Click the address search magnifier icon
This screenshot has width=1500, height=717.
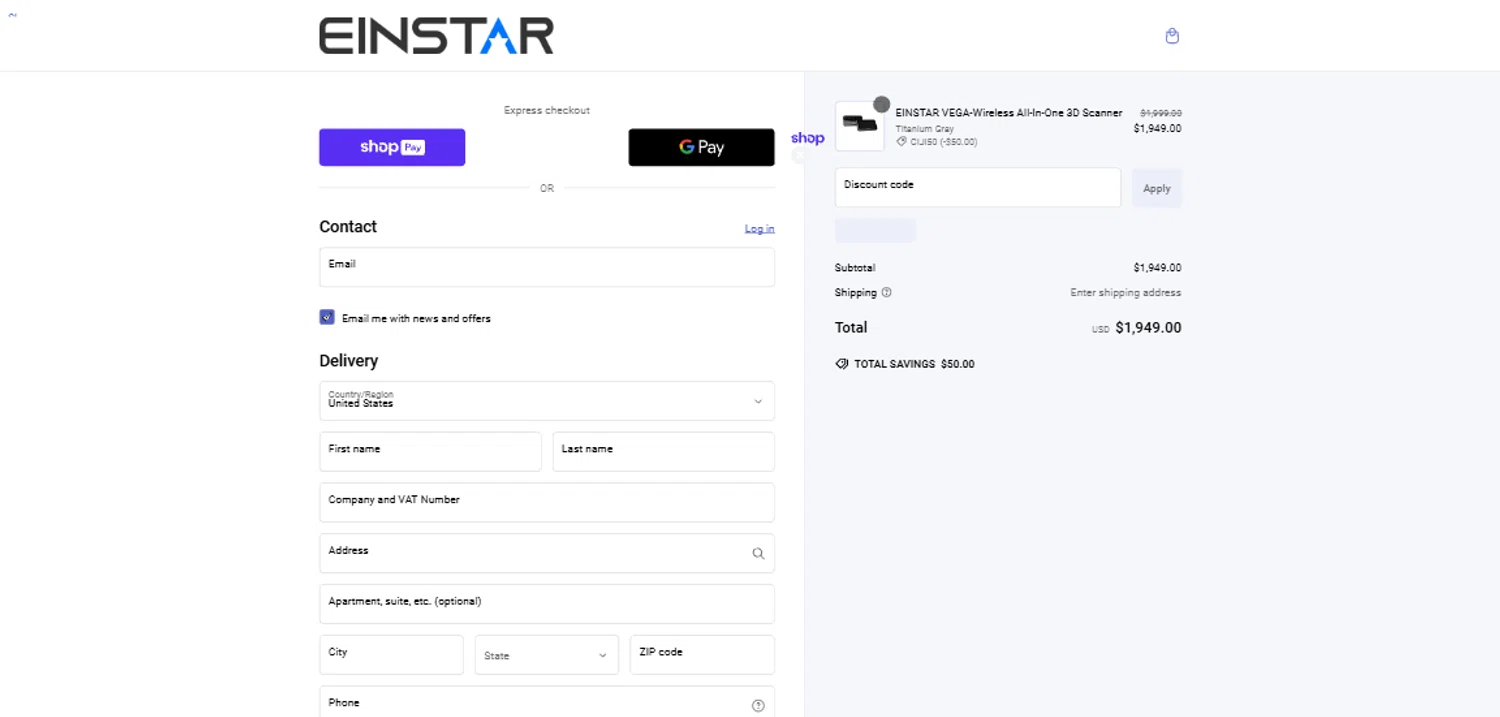pos(758,553)
